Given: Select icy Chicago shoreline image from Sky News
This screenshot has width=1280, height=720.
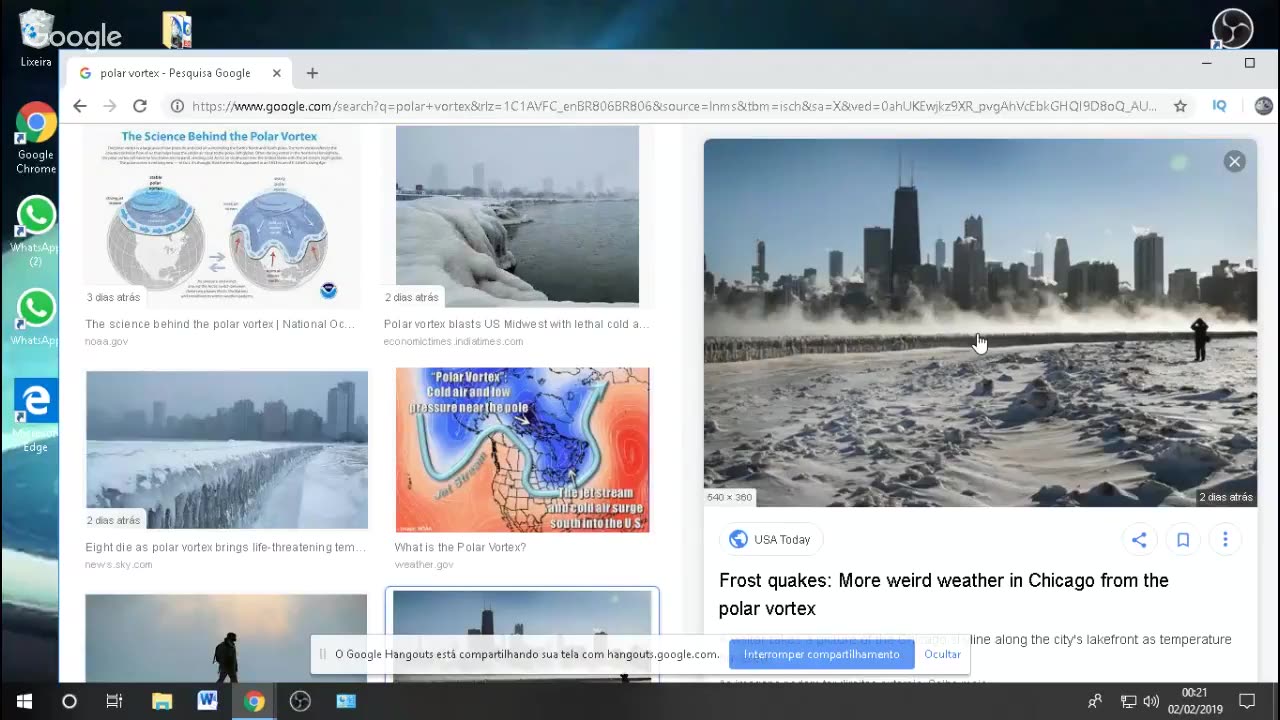Looking at the screenshot, I should pyautogui.click(x=226, y=450).
